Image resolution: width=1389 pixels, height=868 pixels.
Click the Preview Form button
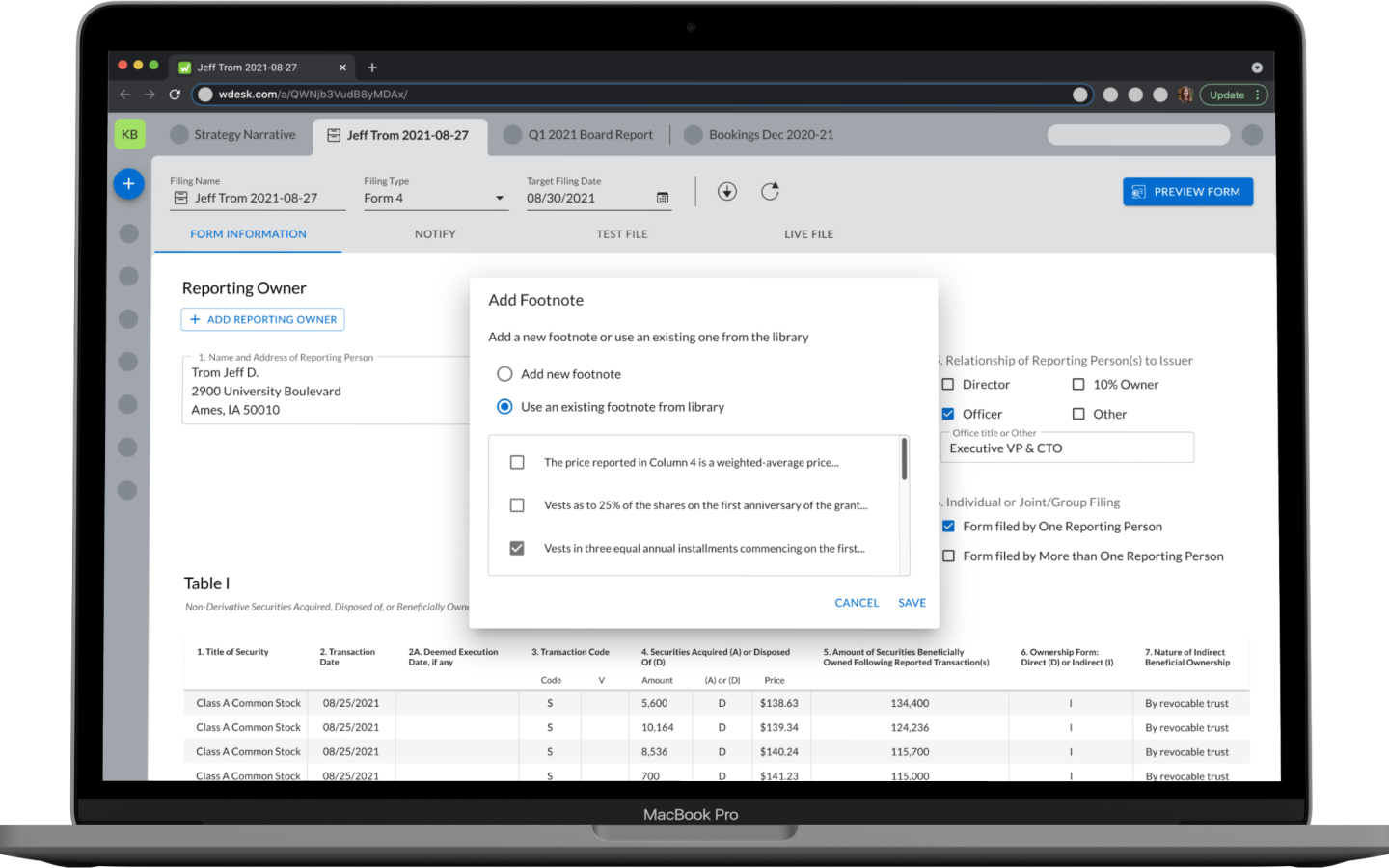pyautogui.click(x=1187, y=192)
